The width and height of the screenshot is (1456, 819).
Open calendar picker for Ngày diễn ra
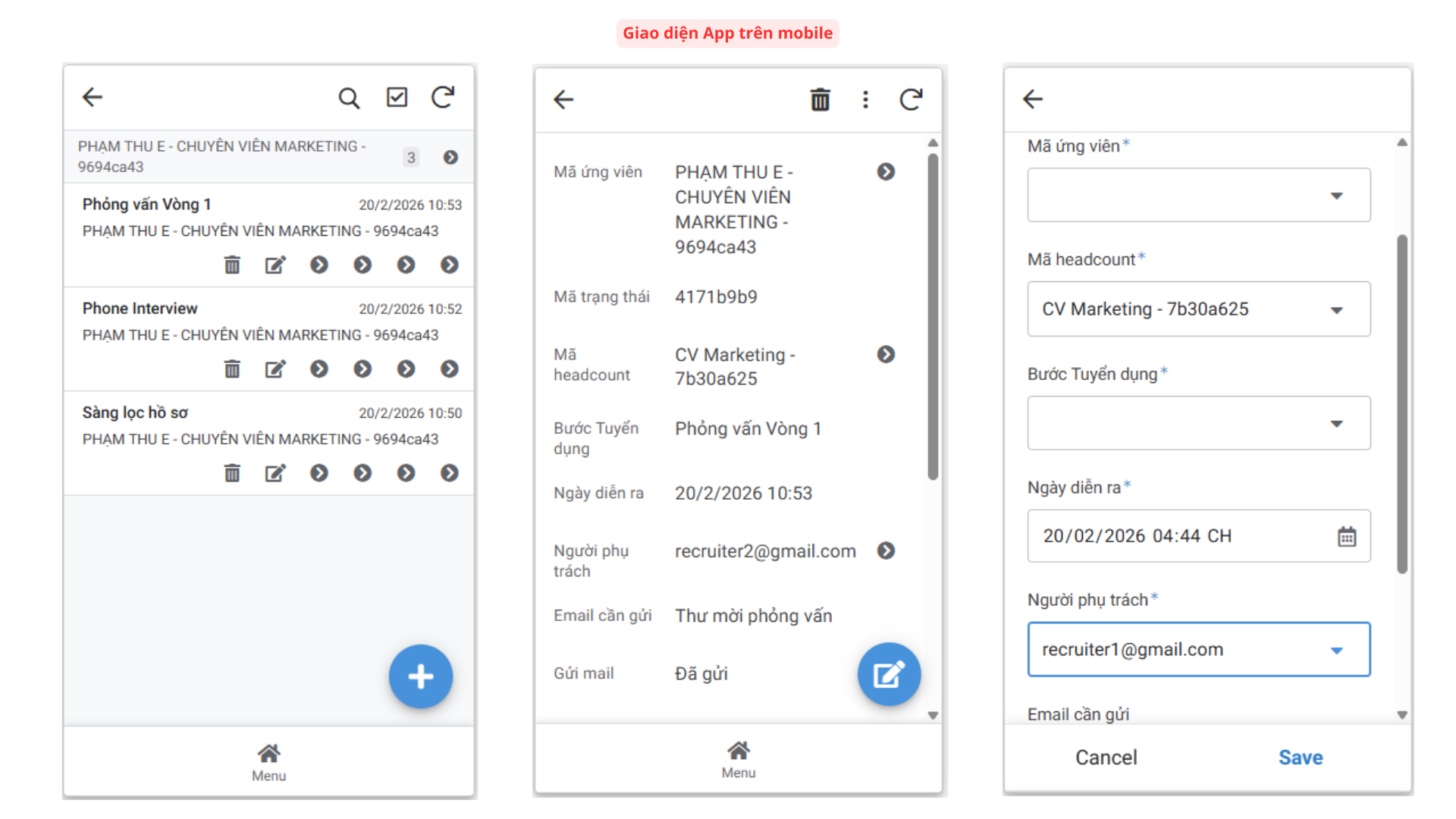point(1346,537)
